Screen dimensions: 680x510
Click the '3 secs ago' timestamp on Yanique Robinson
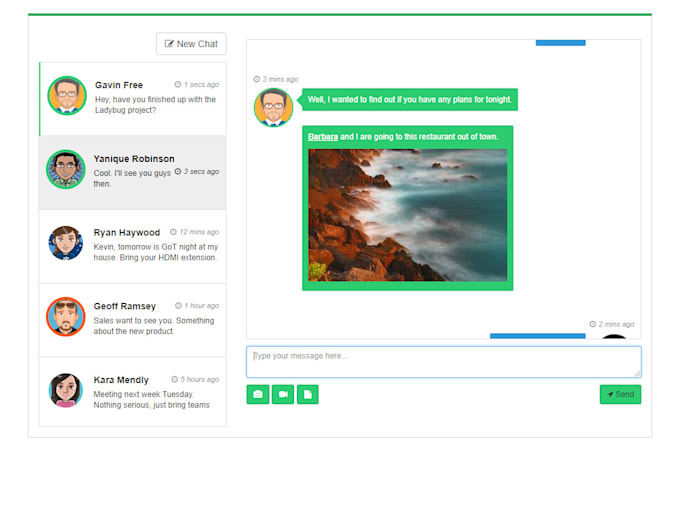click(x=197, y=172)
